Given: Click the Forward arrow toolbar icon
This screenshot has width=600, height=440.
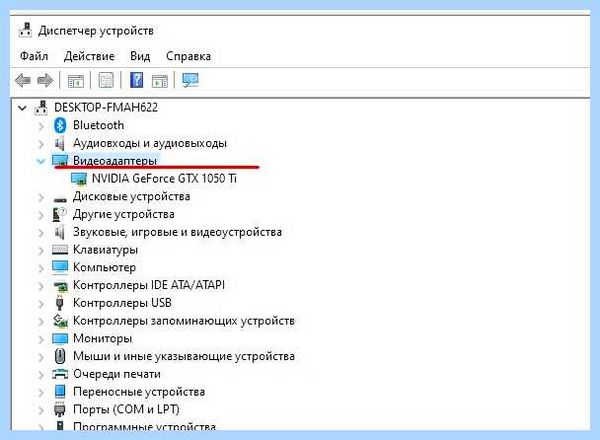Looking at the screenshot, I should (x=45, y=81).
